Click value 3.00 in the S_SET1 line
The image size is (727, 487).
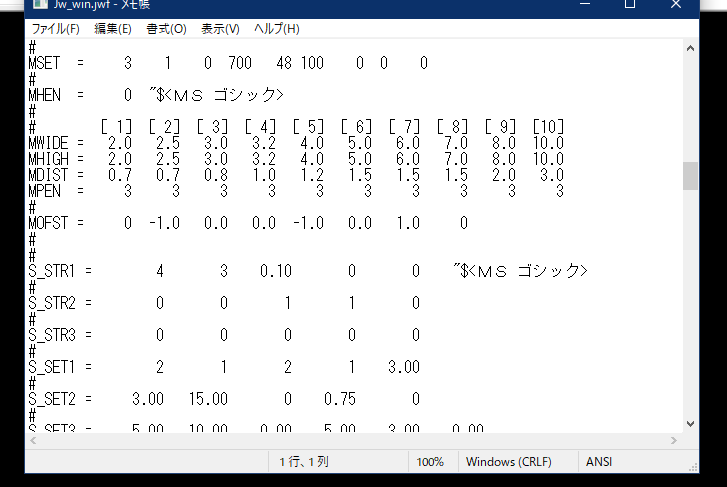coord(404,367)
